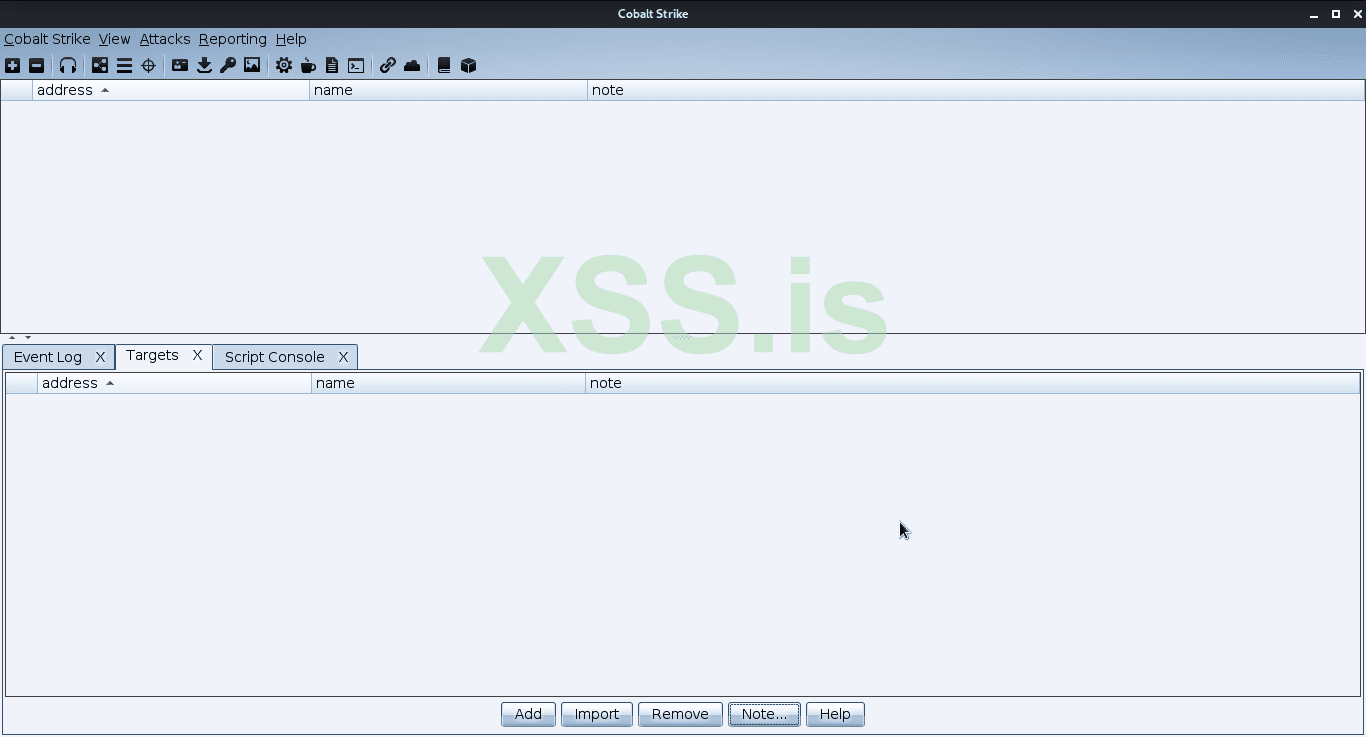Screen dimensions: 1366x737
Task: Sort Targets tab table by address header
Action: pyautogui.click(x=175, y=383)
